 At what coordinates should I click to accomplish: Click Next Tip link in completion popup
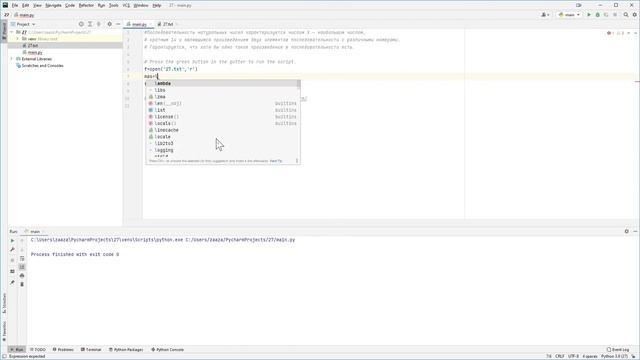(x=276, y=161)
